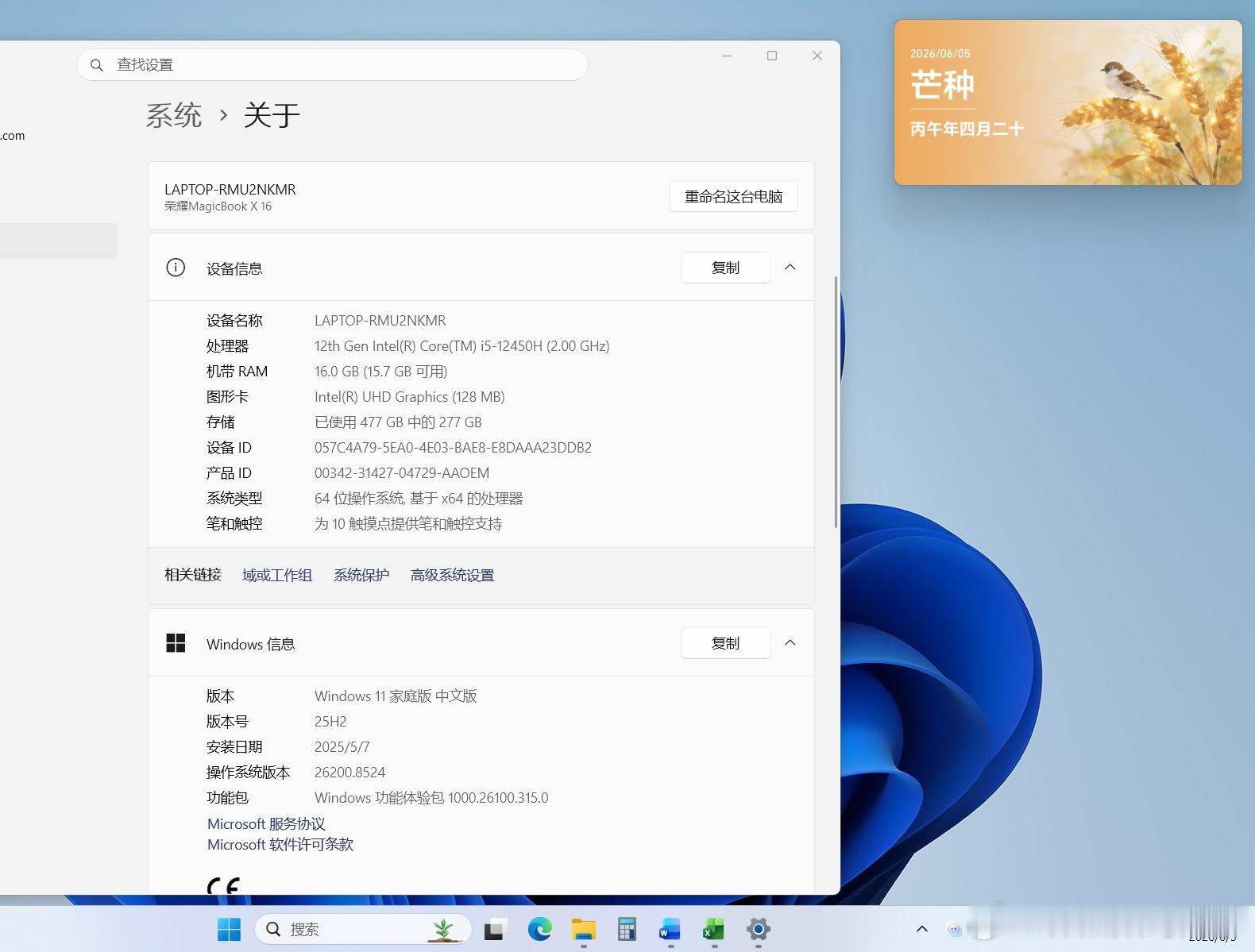Minimize the settings window
This screenshot has width=1255, height=952.
727,56
